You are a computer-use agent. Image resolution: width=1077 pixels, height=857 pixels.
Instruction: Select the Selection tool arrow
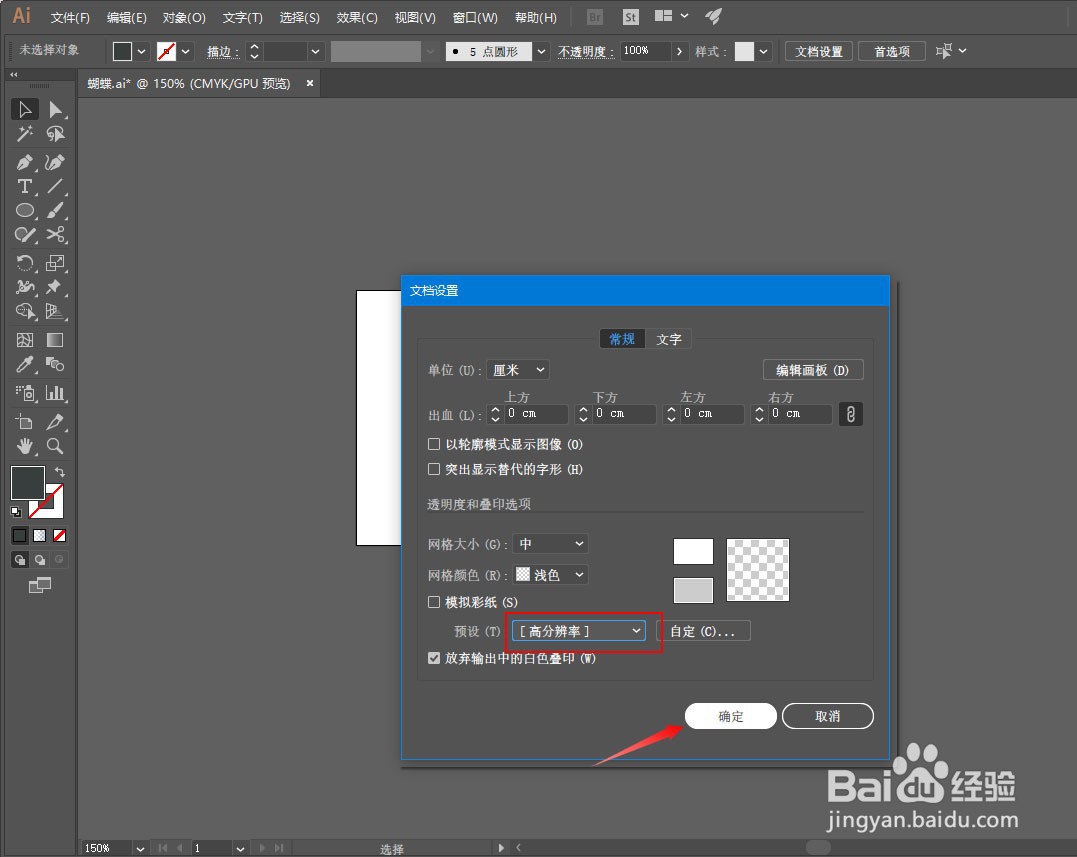coord(25,110)
